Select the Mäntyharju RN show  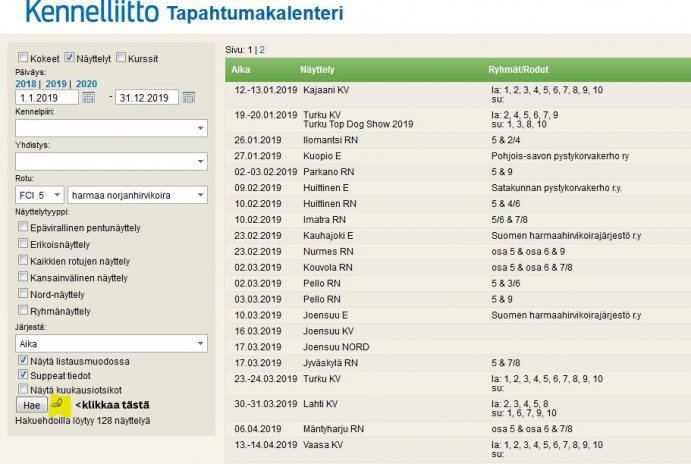click(334, 429)
